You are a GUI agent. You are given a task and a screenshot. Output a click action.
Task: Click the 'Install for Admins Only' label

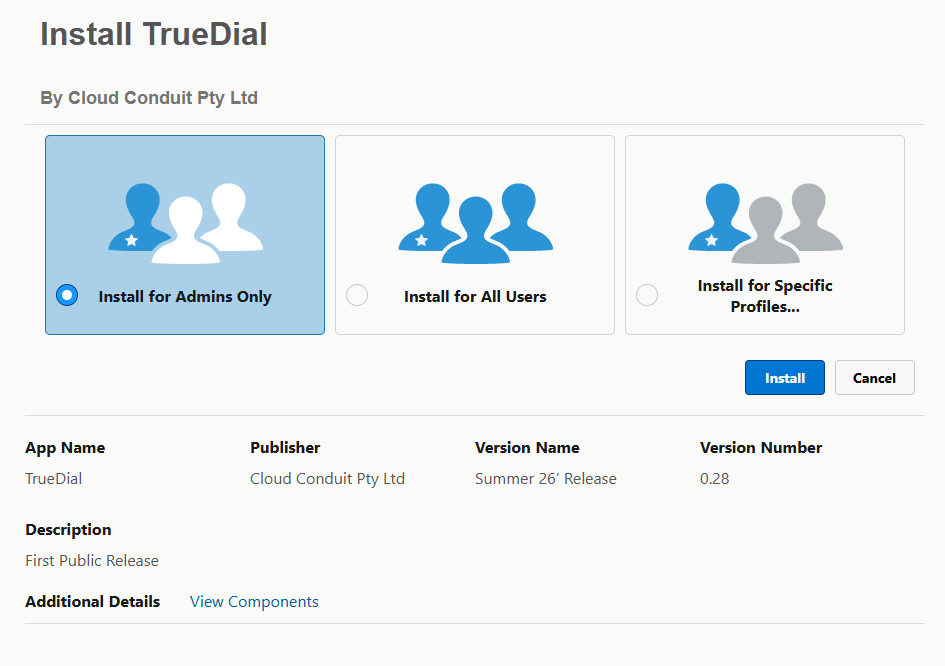click(185, 297)
